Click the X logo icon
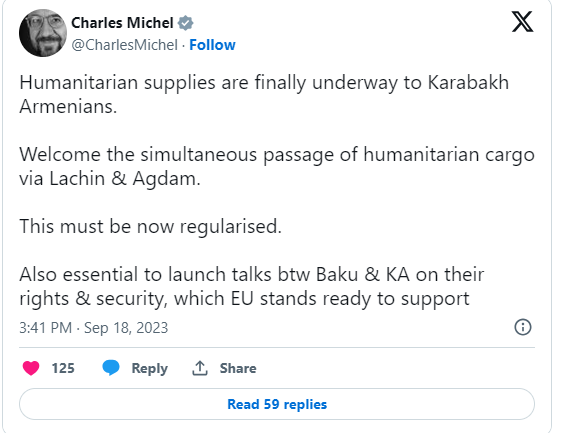The width and height of the screenshot is (567, 433). tap(522, 22)
